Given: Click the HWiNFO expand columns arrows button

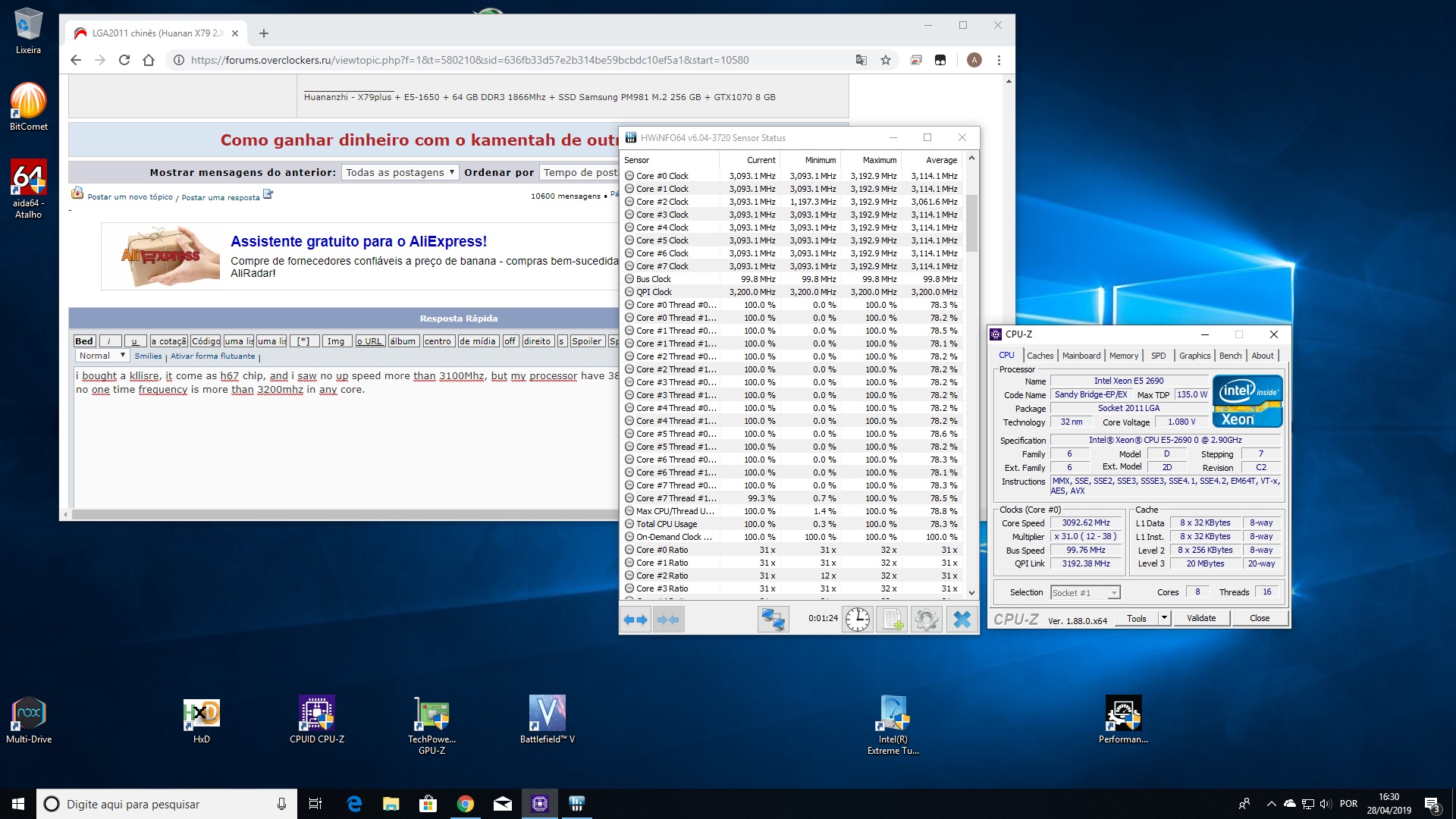Looking at the screenshot, I should 635,620.
